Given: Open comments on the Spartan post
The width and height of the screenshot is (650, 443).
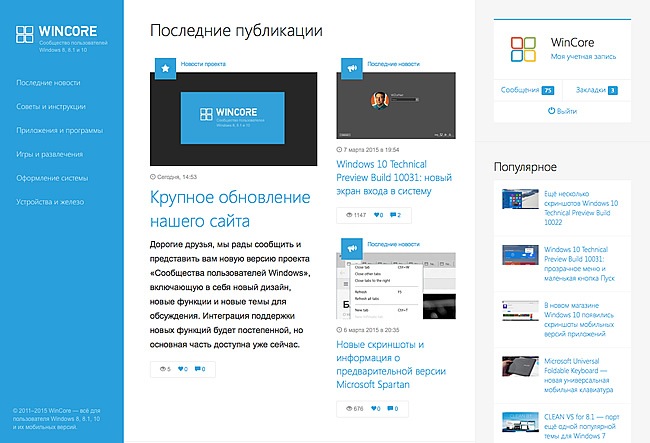Looking at the screenshot, I should (393, 409).
